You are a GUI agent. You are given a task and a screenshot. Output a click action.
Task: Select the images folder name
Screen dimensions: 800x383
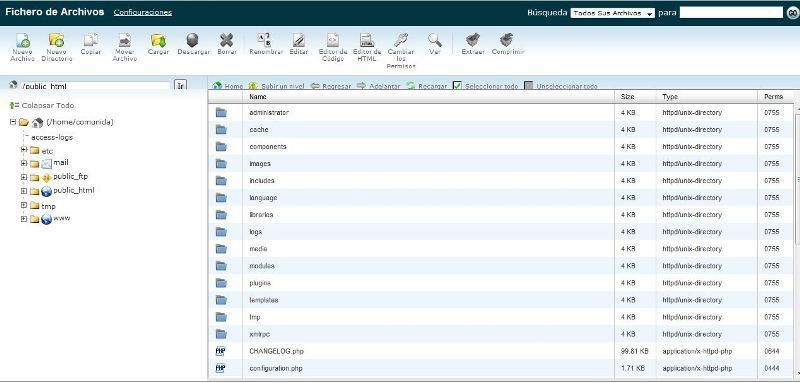tap(260, 164)
